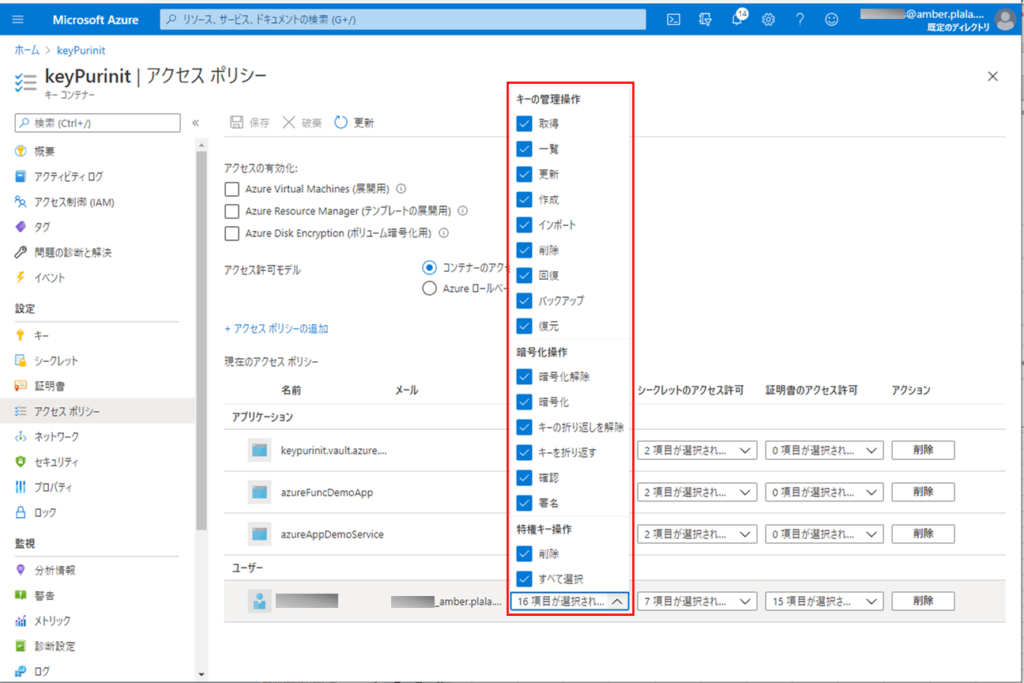
Task: Select the コンテナーのアクセス ポリシー radio button
Action: [429, 268]
